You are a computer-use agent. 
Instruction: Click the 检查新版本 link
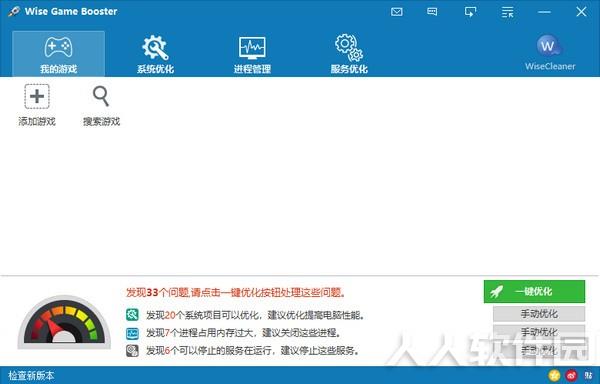[x=31, y=376]
